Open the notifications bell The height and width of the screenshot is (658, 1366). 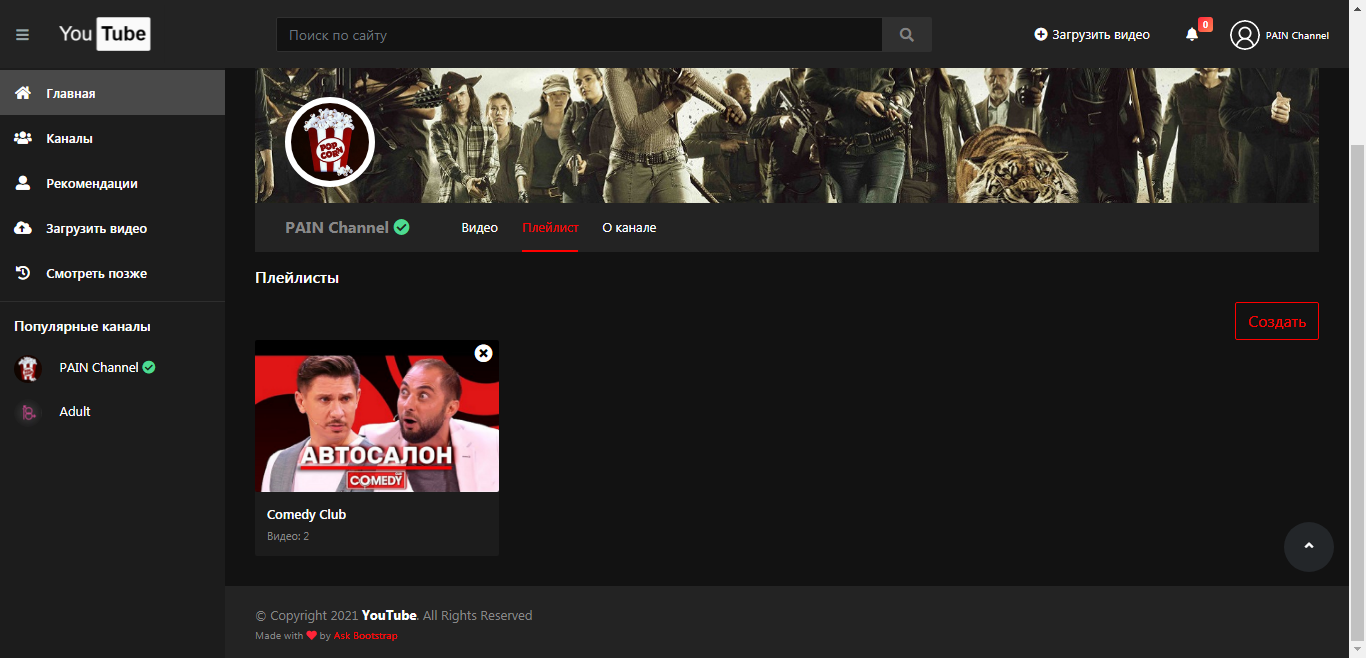[x=1192, y=35]
